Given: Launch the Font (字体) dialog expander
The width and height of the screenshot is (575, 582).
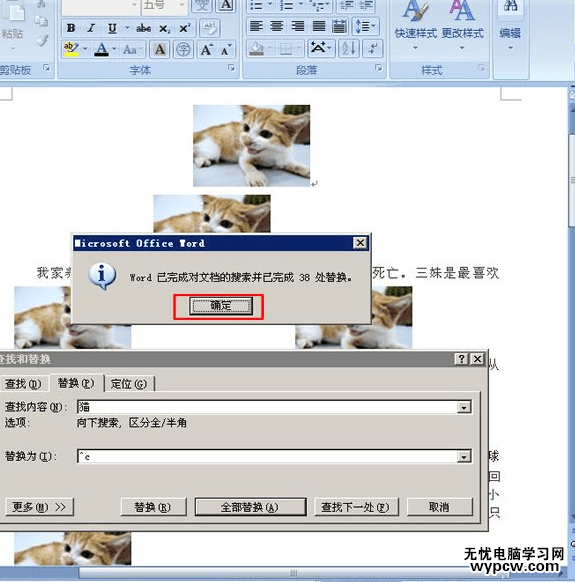Looking at the screenshot, I should pyautogui.click(x=232, y=68).
